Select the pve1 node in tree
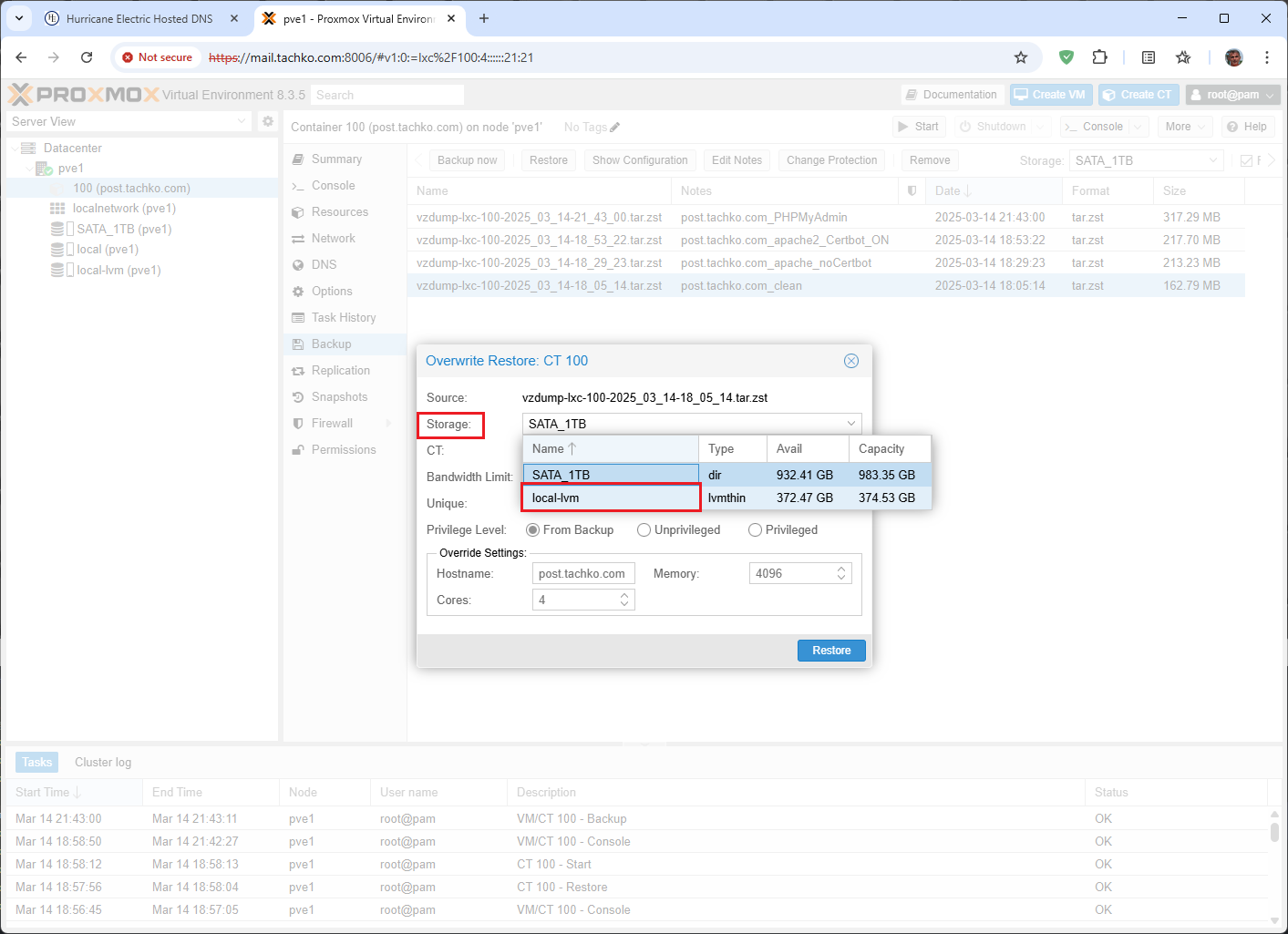This screenshot has height=934, width=1288. coord(70,169)
